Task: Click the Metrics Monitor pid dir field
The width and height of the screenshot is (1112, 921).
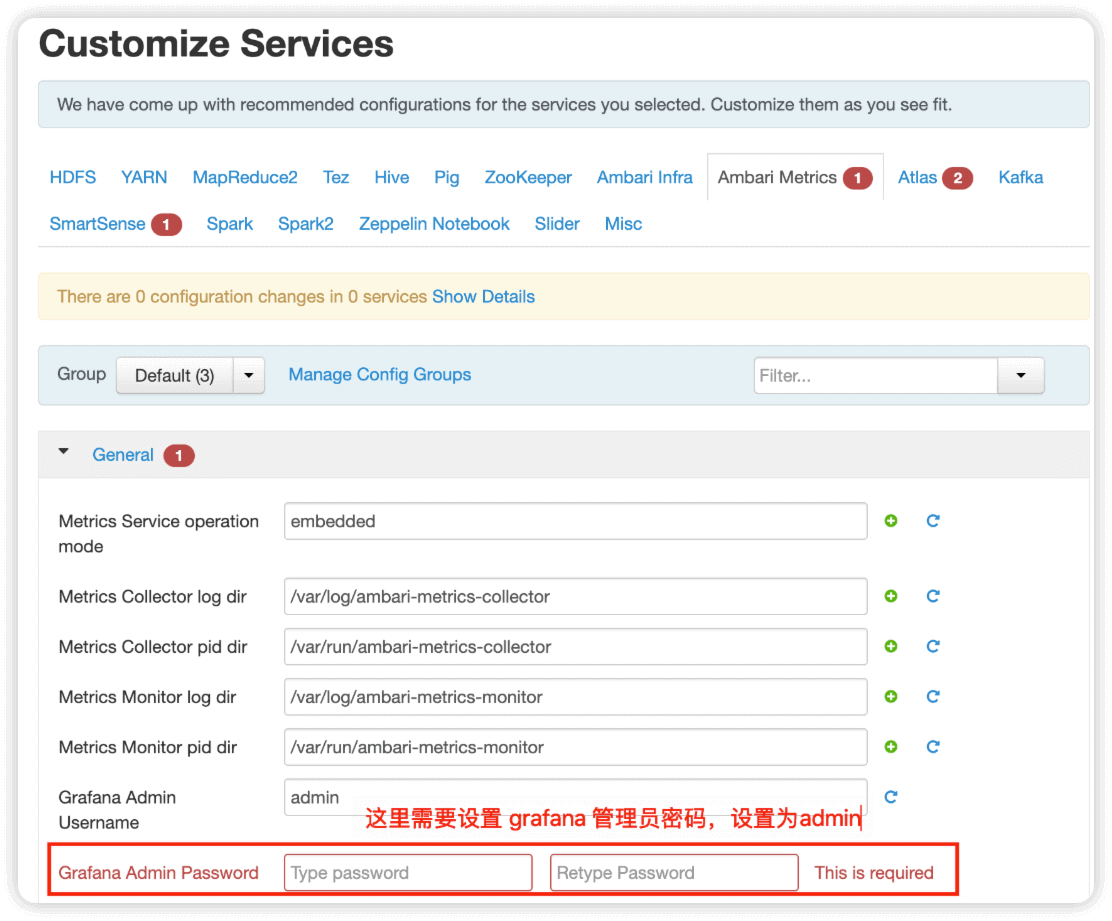Action: [576, 747]
